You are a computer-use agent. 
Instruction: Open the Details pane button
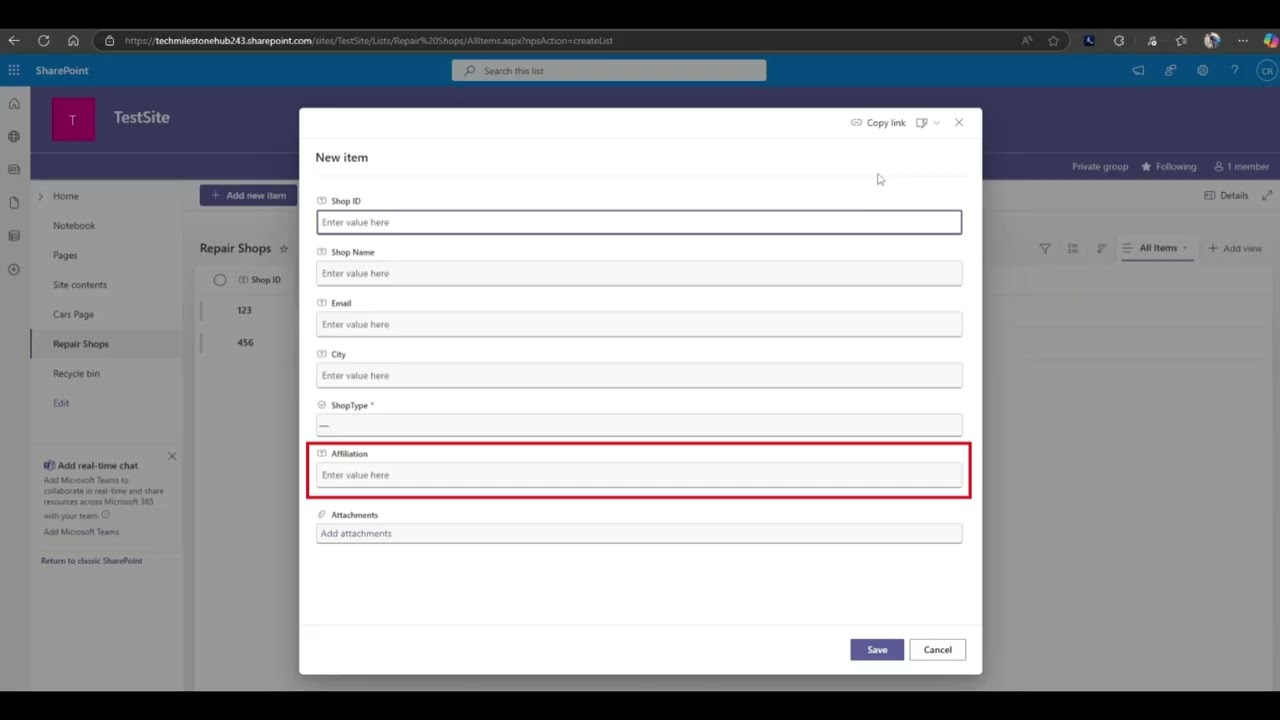coord(1226,196)
